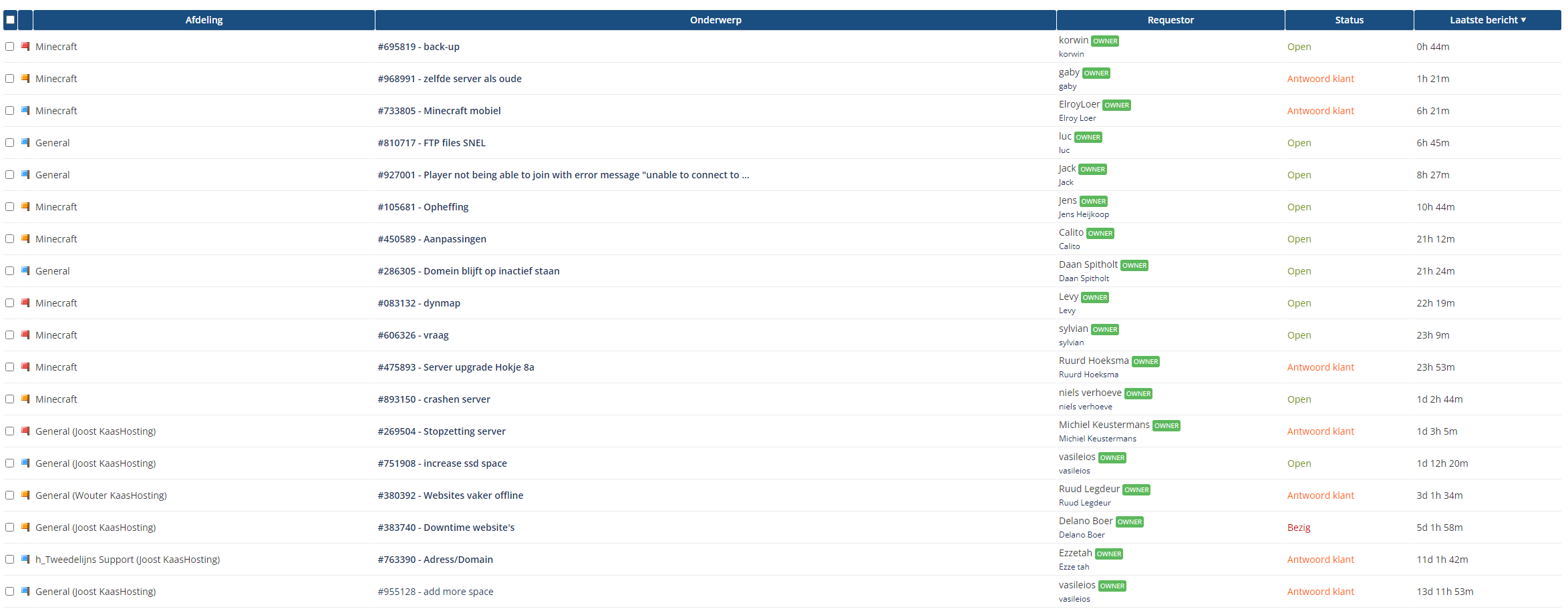Check the box for ticket #695819 back-up
Image resolution: width=1568 pixels, height=609 pixels.
(x=9, y=46)
